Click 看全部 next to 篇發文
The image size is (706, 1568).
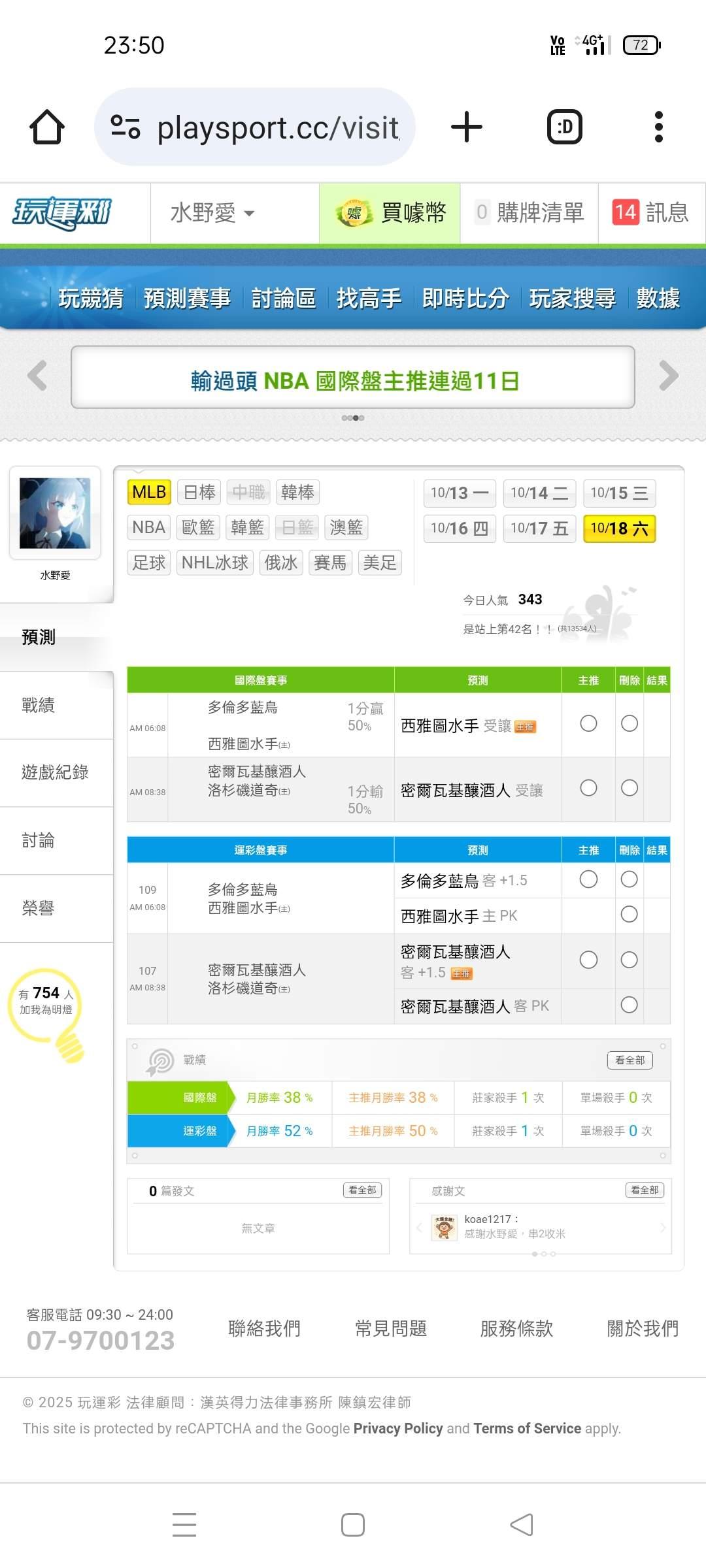362,1190
